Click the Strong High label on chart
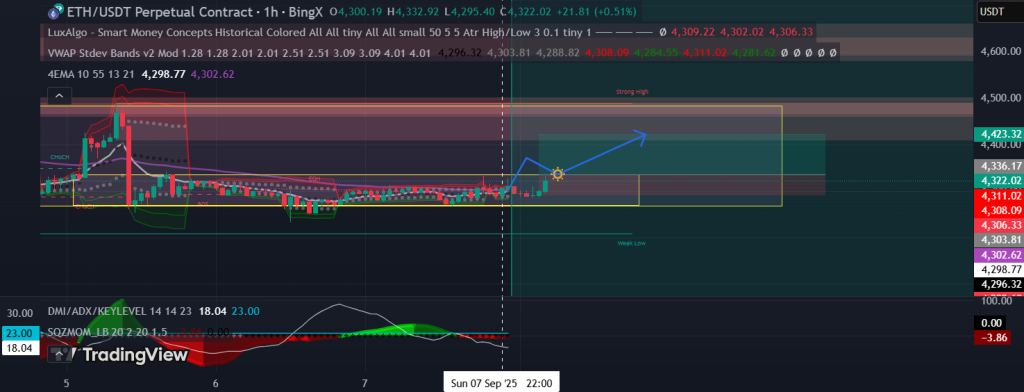 (632, 92)
